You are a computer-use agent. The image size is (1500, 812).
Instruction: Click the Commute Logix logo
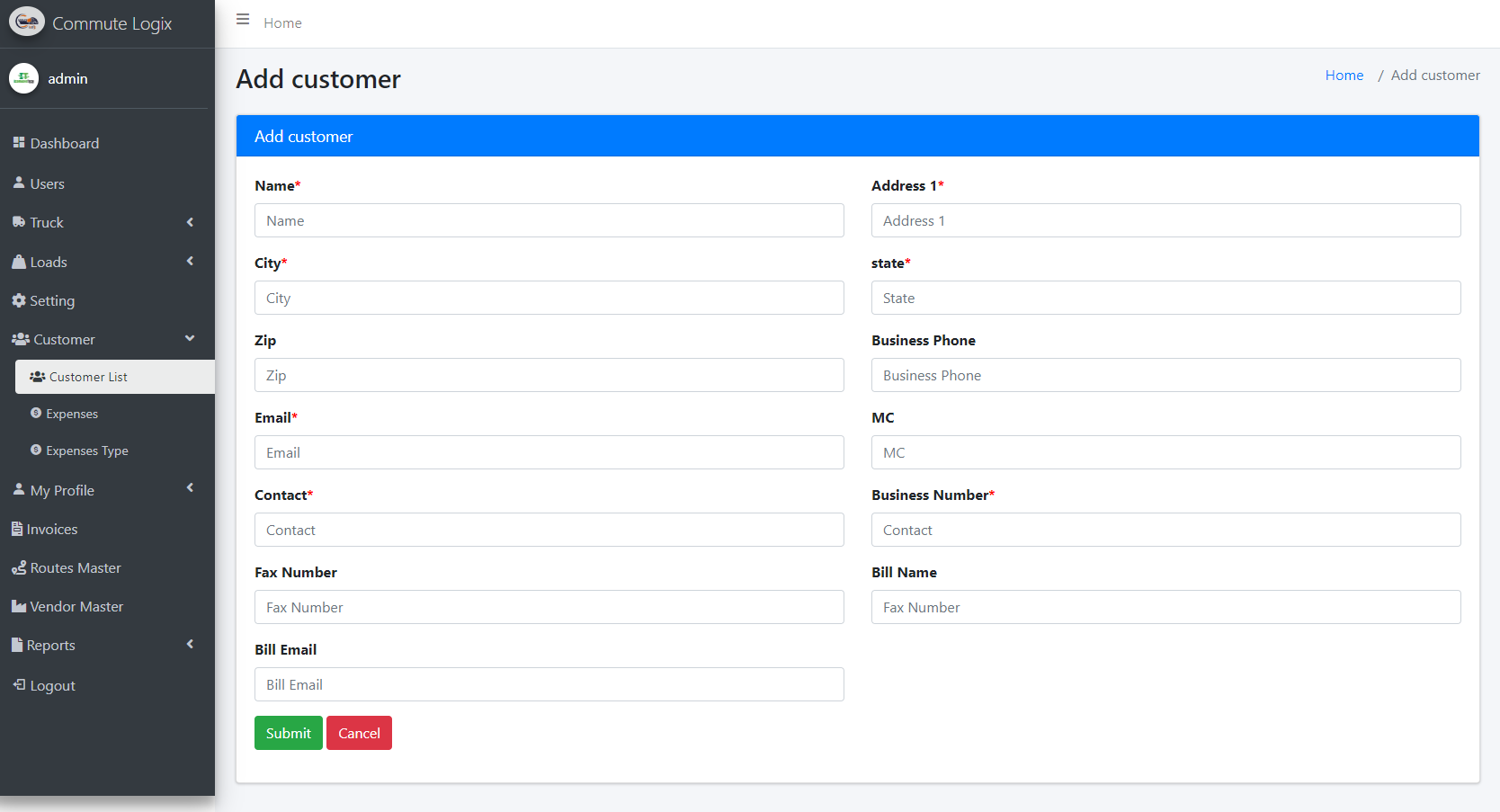point(27,22)
